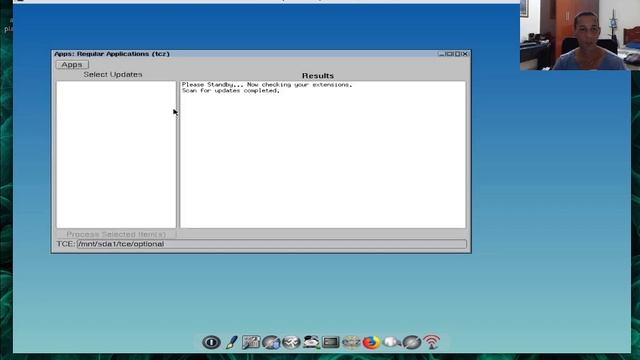
Task: Click dock icon left of Firefox
Action: click(351, 342)
